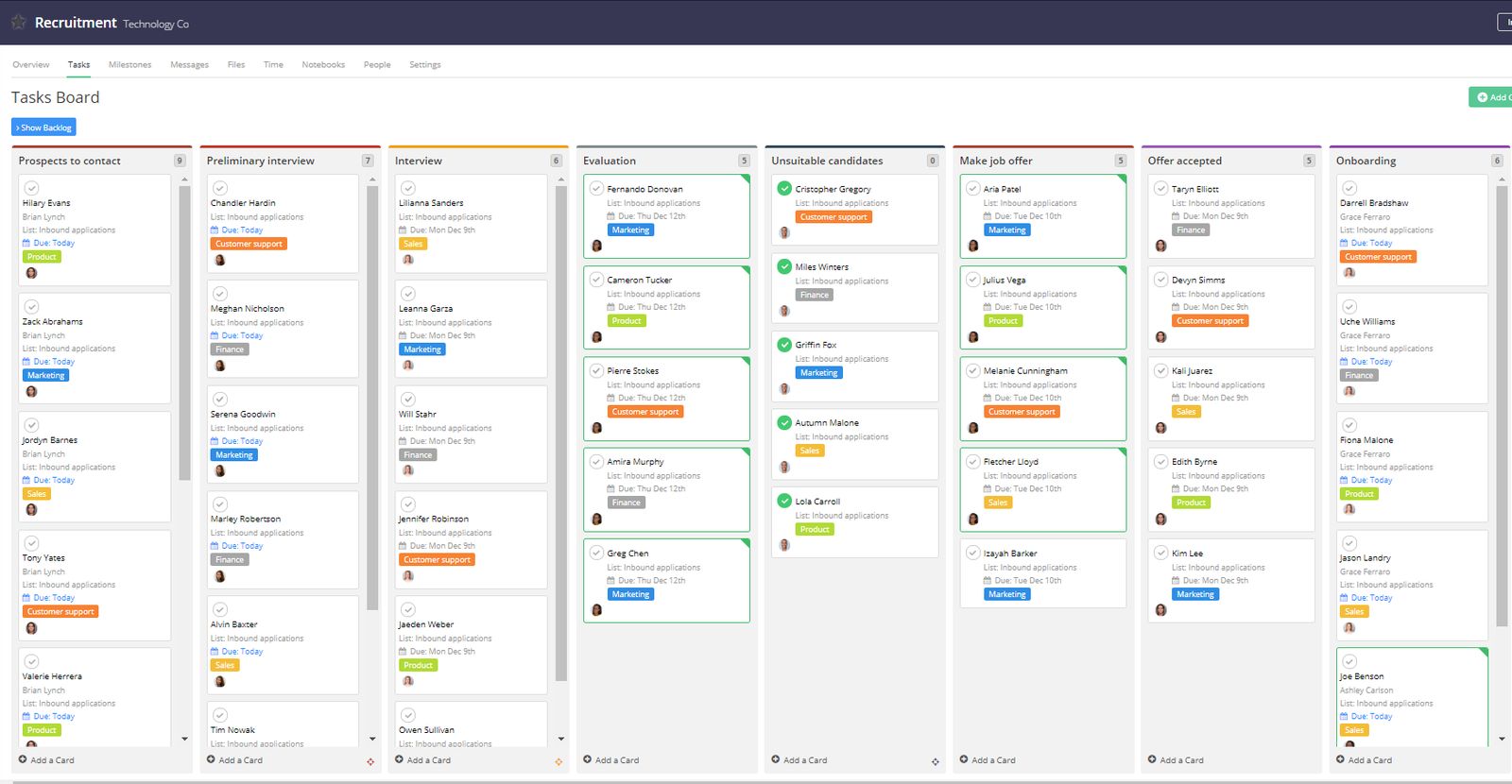Image resolution: width=1512 pixels, height=784 pixels.
Task: Click the trigger icon under Unsuitable candidates column
Action: (935, 761)
